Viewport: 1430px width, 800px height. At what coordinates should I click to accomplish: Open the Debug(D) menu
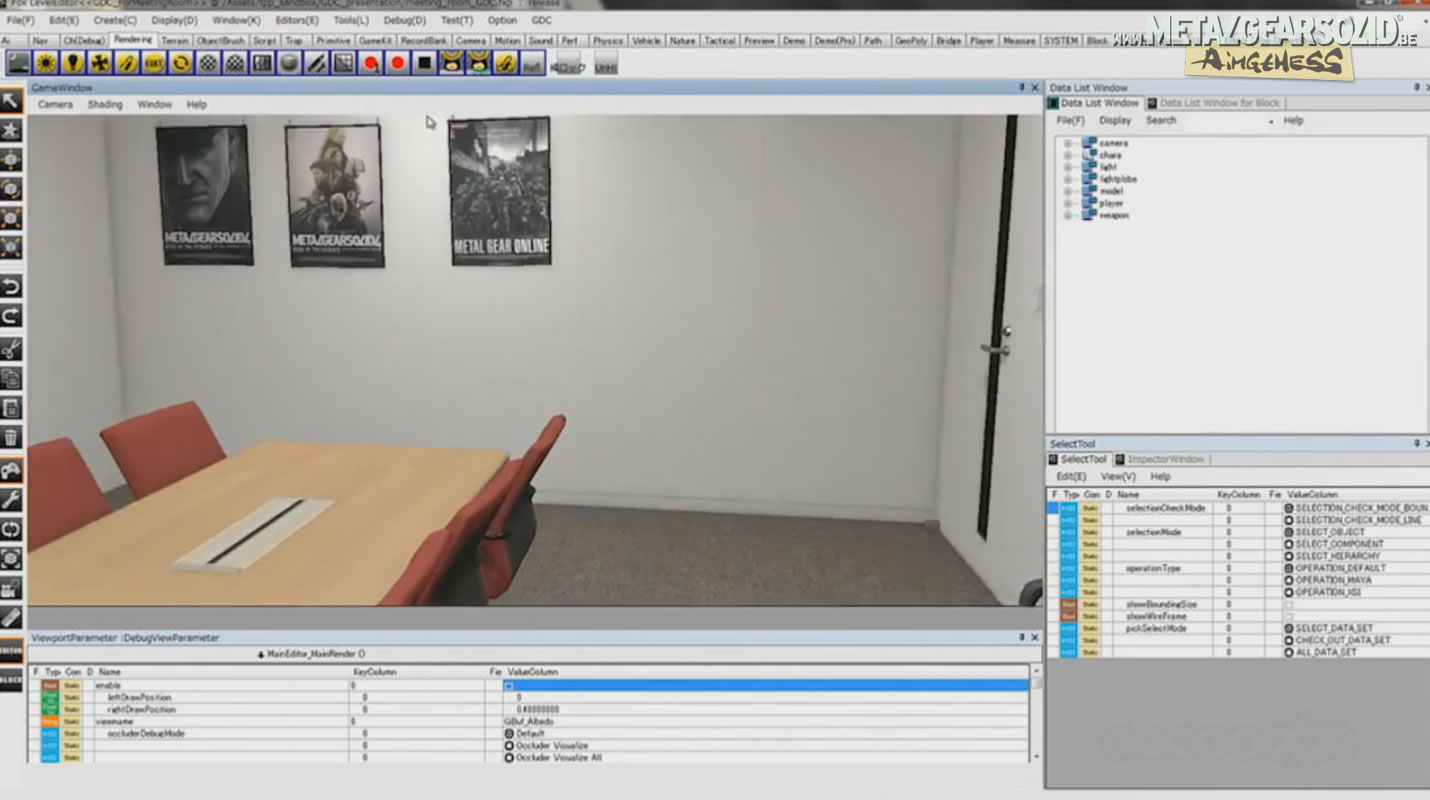tap(404, 20)
